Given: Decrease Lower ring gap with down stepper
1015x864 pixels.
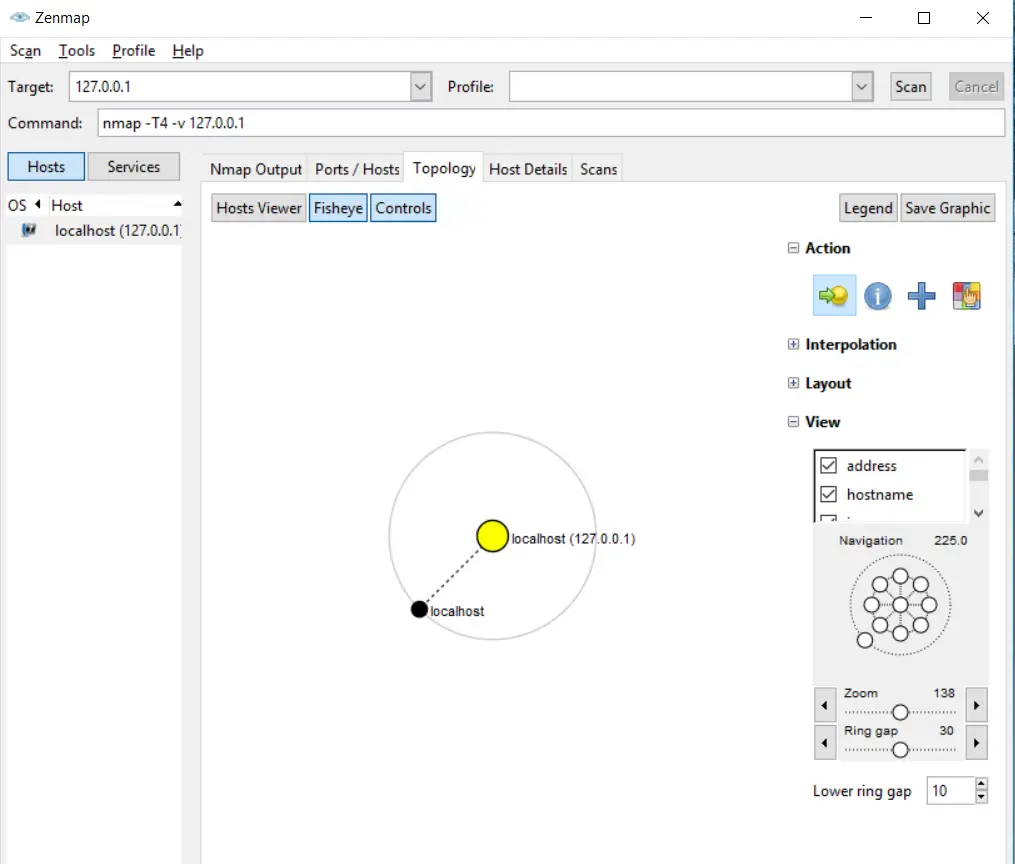Looking at the screenshot, I should (x=981, y=797).
